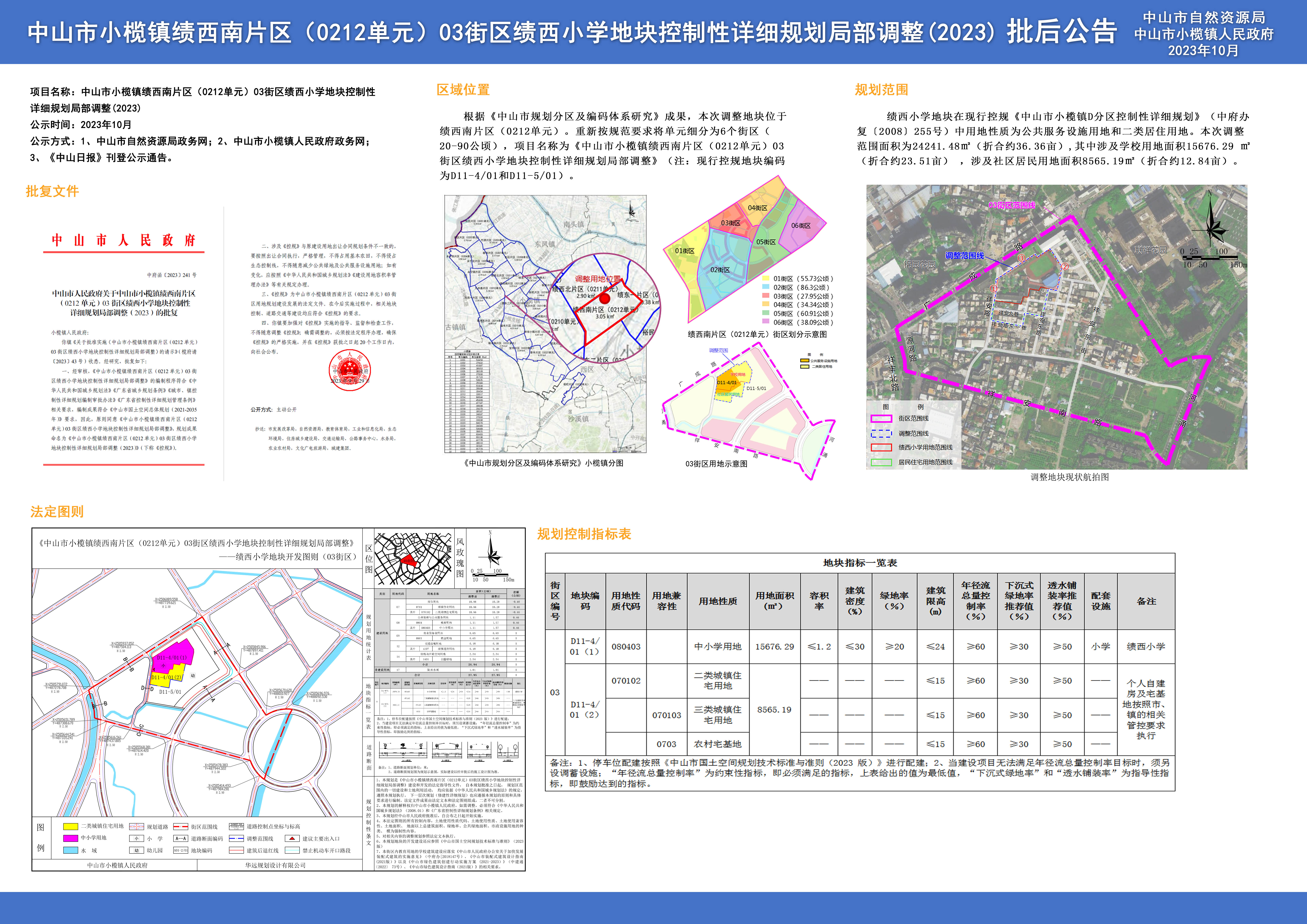This screenshot has height=924, width=1307.
Task: Click the red 绩西小学用地范围线 legend swatch
Action: point(881,447)
